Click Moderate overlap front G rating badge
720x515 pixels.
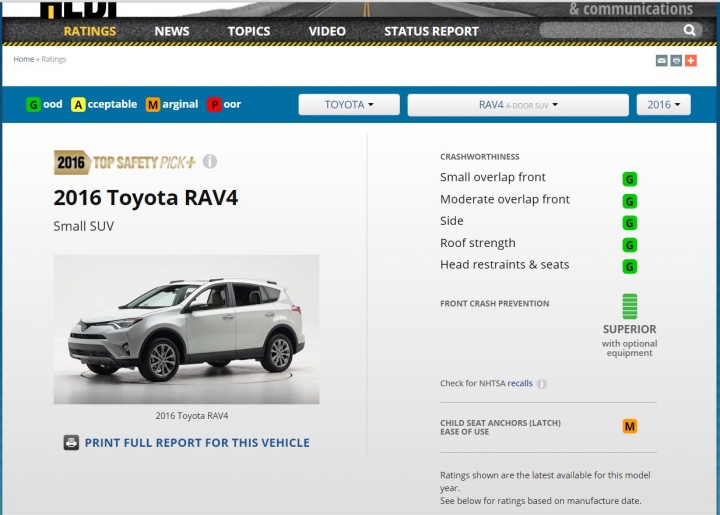pyautogui.click(x=630, y=201)
